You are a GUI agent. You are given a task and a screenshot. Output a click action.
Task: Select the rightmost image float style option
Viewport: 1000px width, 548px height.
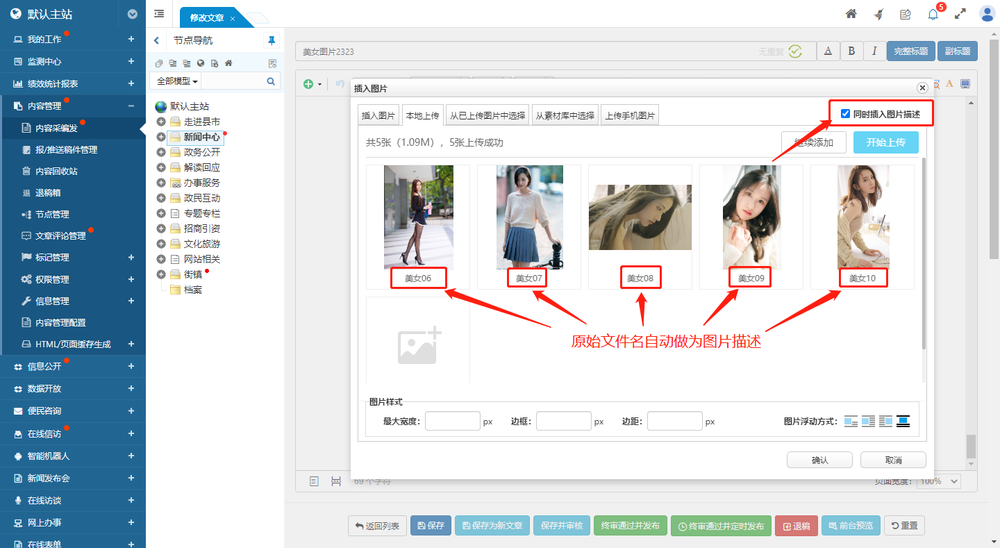click(x=902, y=421)
